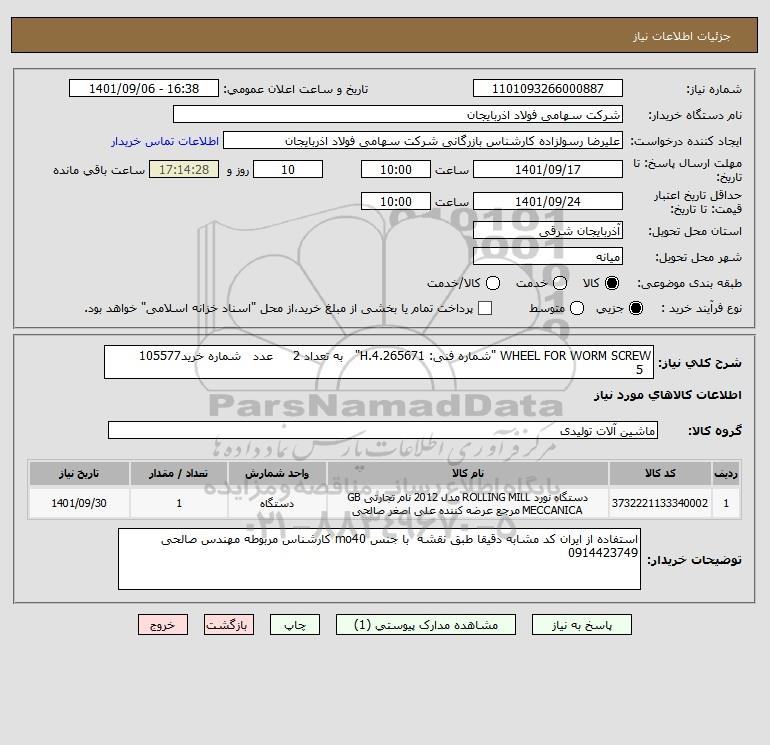Click the buyer name field شرکت سهامی فولاد اذربایجان
The width and height of the screenshot is (770, 745).
(398, 114)
